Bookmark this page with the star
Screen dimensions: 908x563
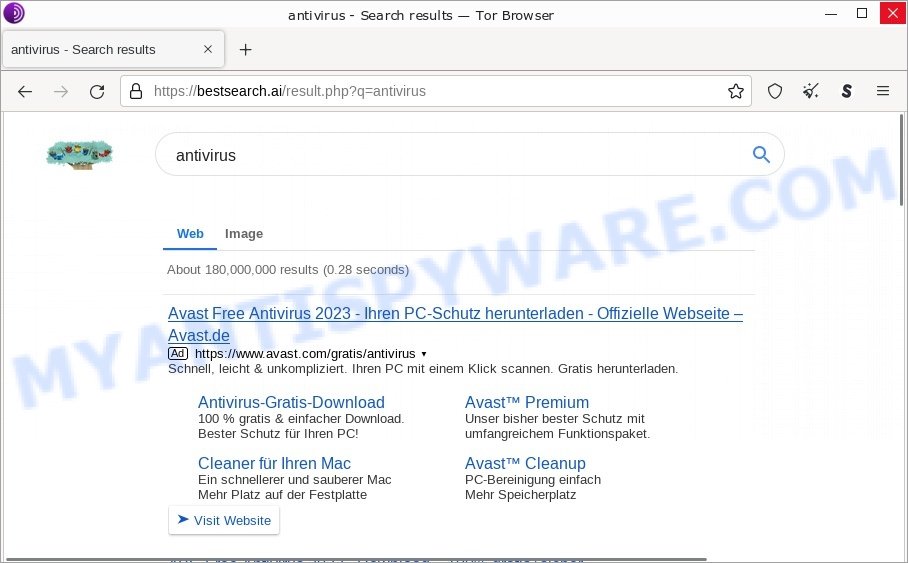(736, 91)
